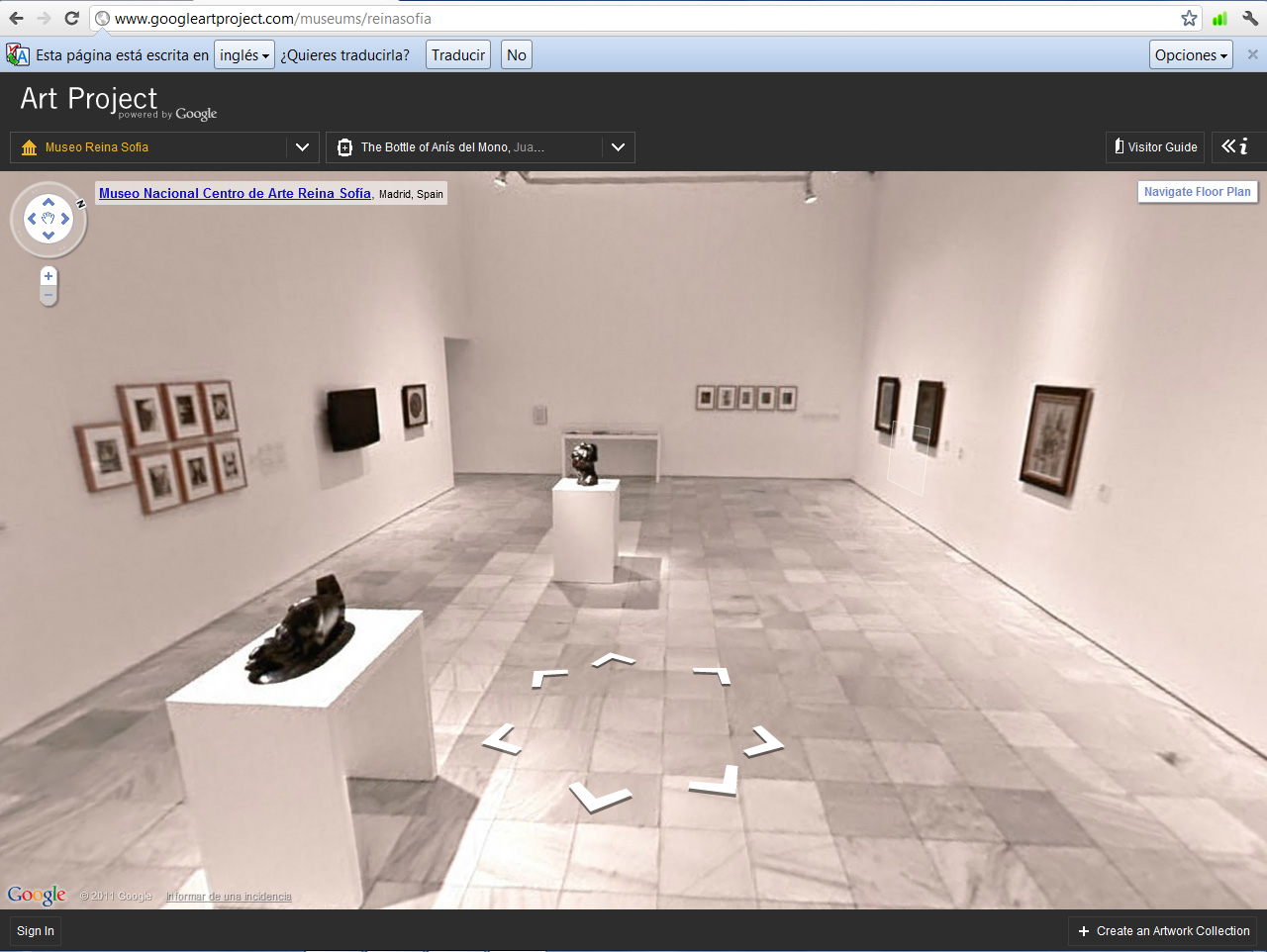Click the framed painting on right wall
1267x952 pixels.
[1056, 438]
